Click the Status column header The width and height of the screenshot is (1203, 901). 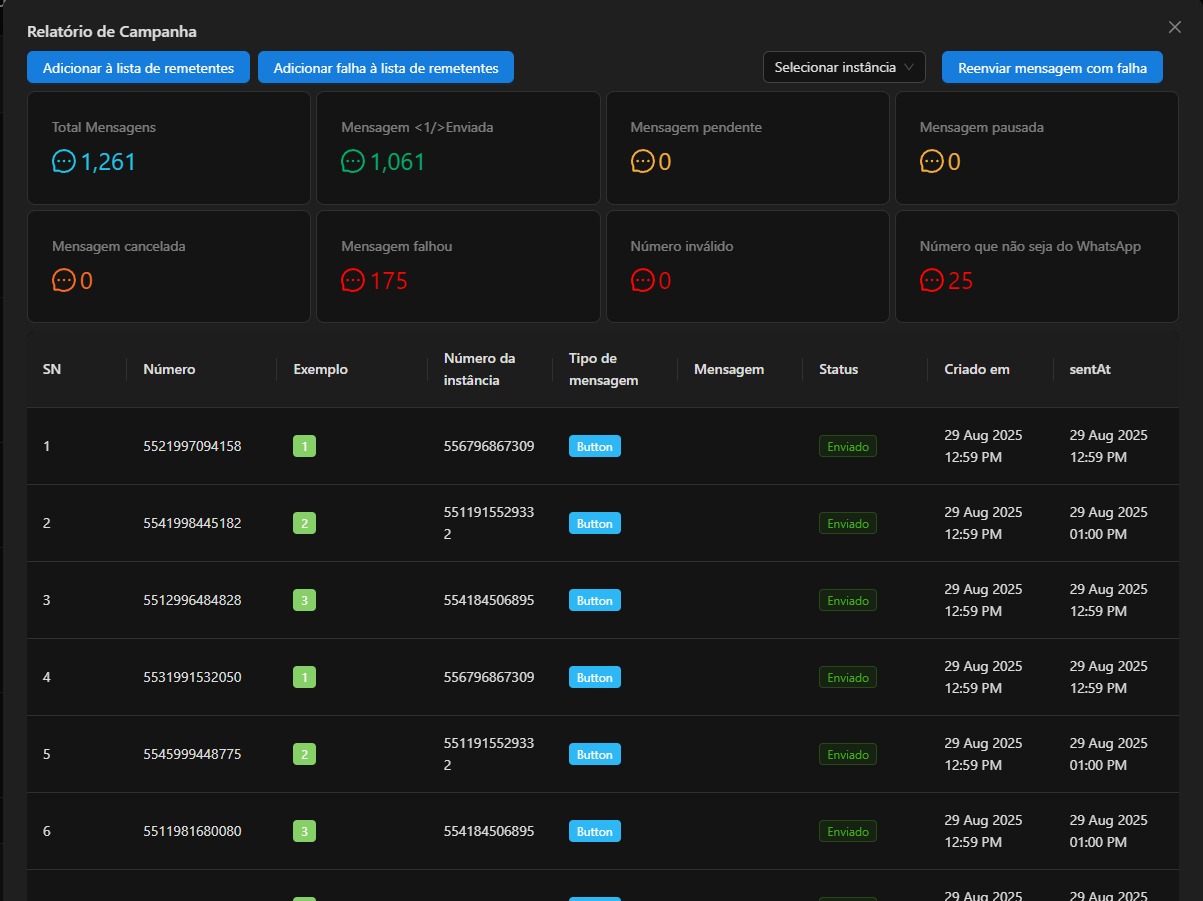point(838,369)
